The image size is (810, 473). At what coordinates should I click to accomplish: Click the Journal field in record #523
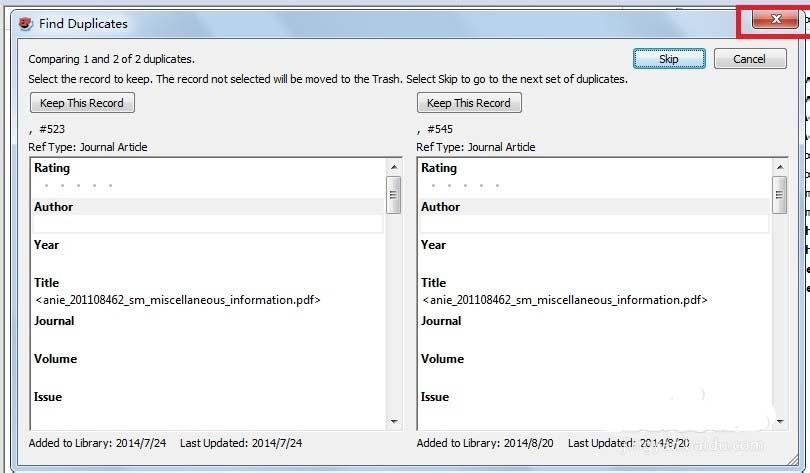pyautogui.click(x=208, y=339)
